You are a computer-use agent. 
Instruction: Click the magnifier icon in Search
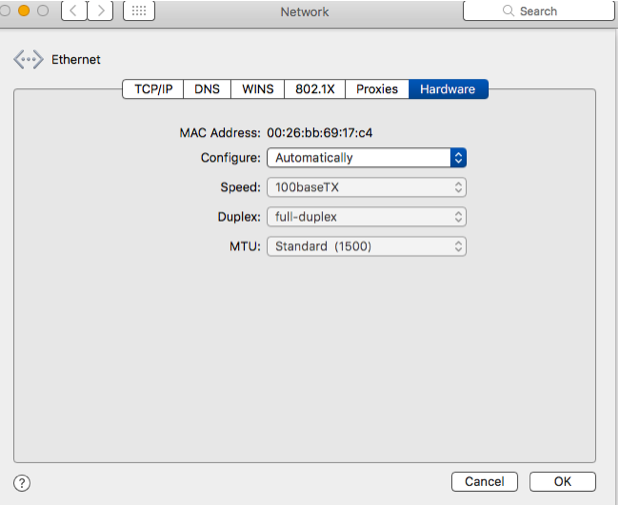[x=508, y=11]
